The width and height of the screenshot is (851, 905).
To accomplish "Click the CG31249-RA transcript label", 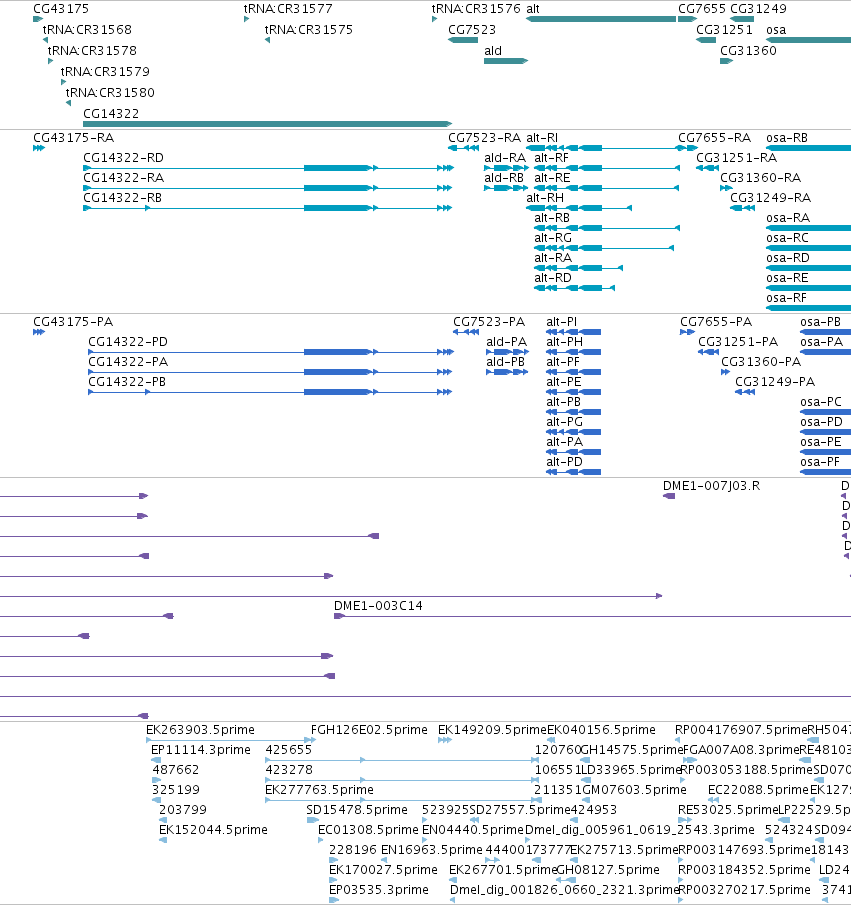I will coord(771,198).
